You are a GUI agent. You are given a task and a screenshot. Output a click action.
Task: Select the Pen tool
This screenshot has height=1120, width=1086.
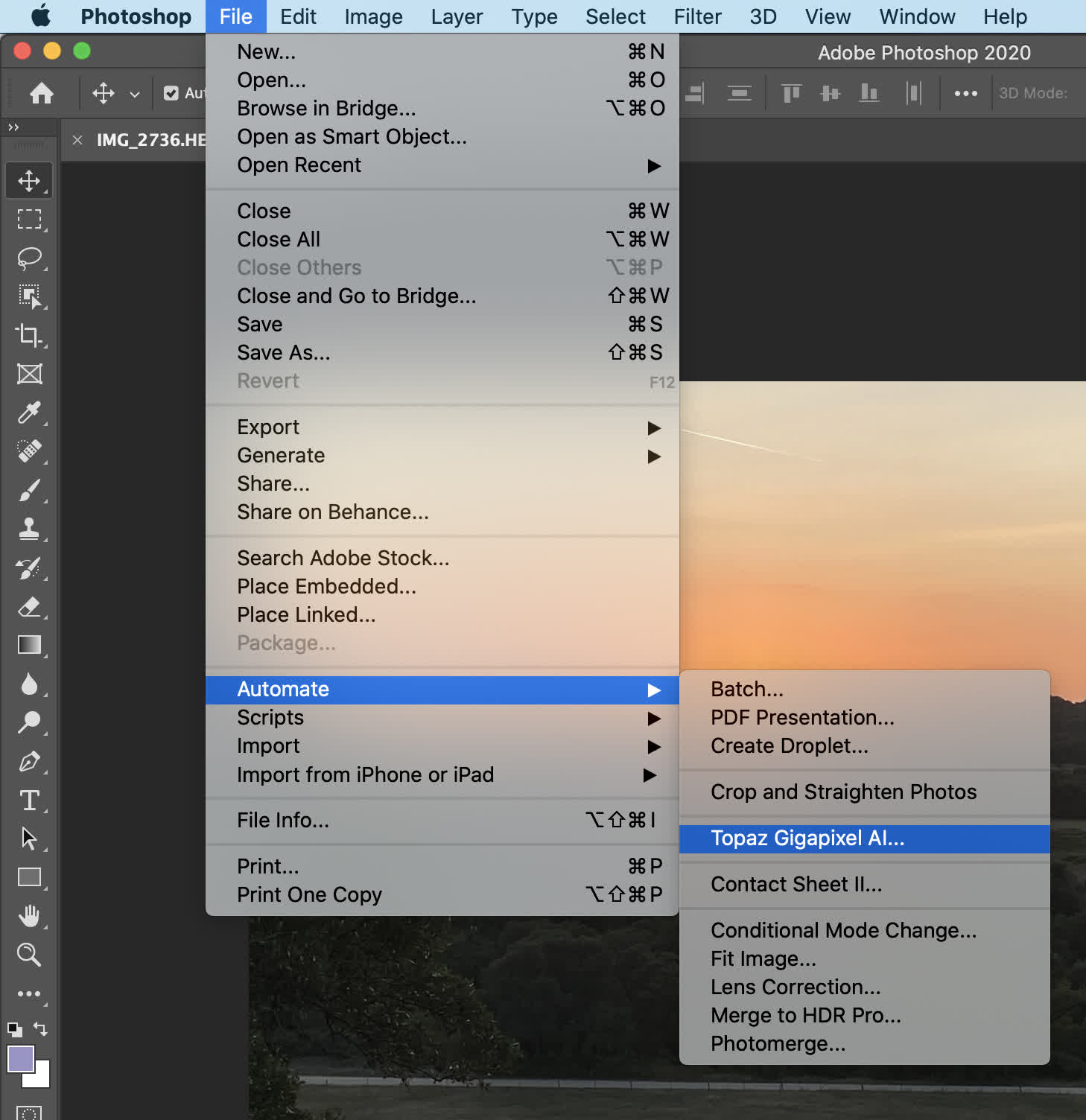29,761
